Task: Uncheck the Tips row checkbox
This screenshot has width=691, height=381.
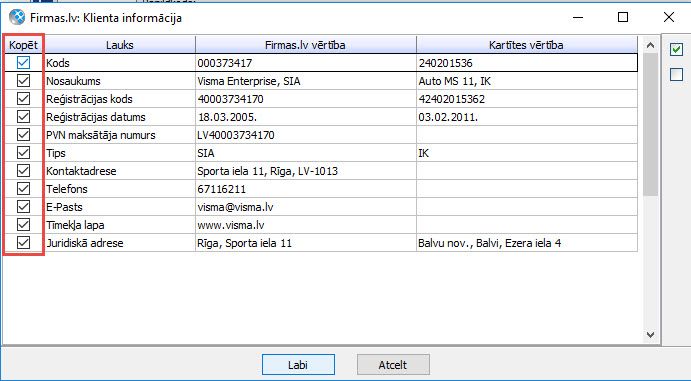Action: tap(23, 153)
